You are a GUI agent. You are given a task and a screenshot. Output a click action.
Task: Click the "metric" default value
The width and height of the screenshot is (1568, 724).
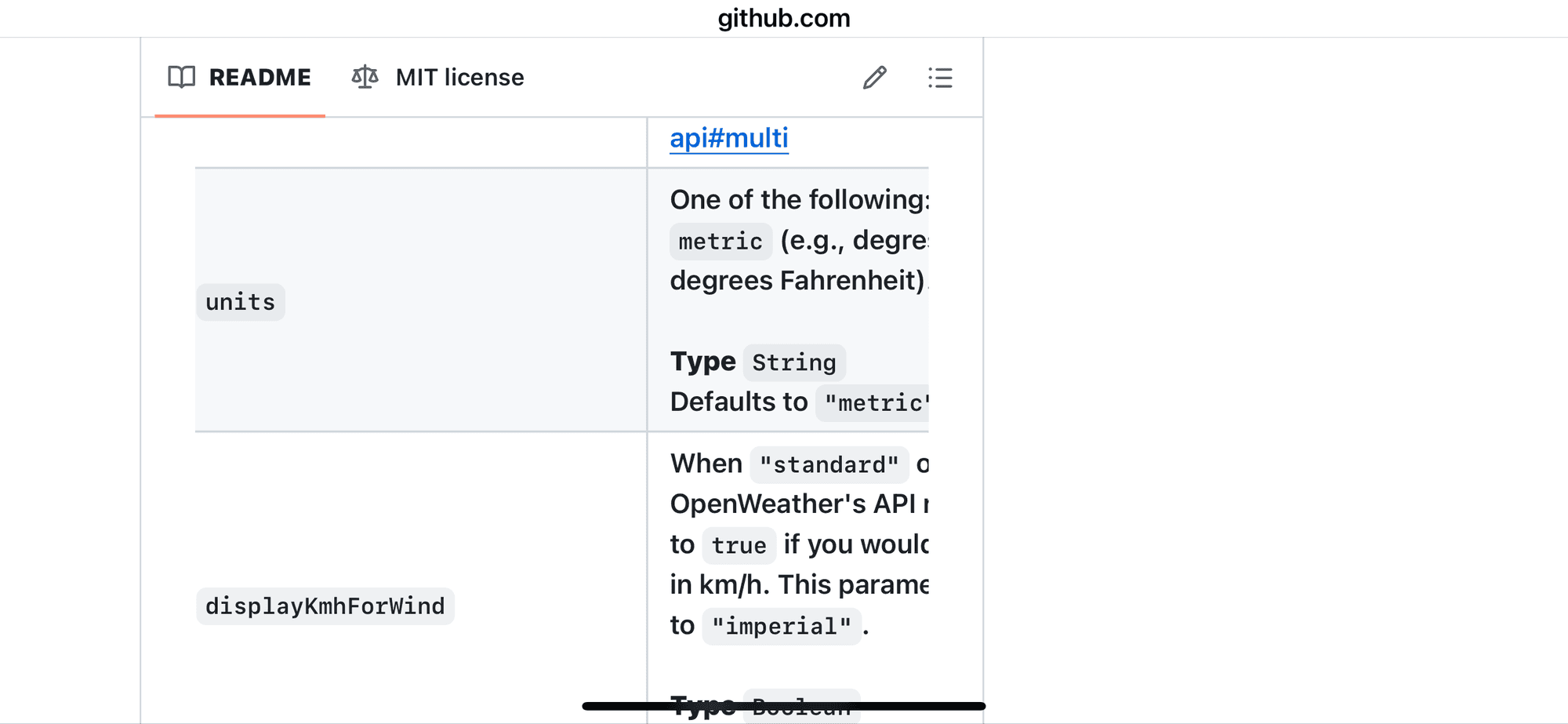(873, 403)
